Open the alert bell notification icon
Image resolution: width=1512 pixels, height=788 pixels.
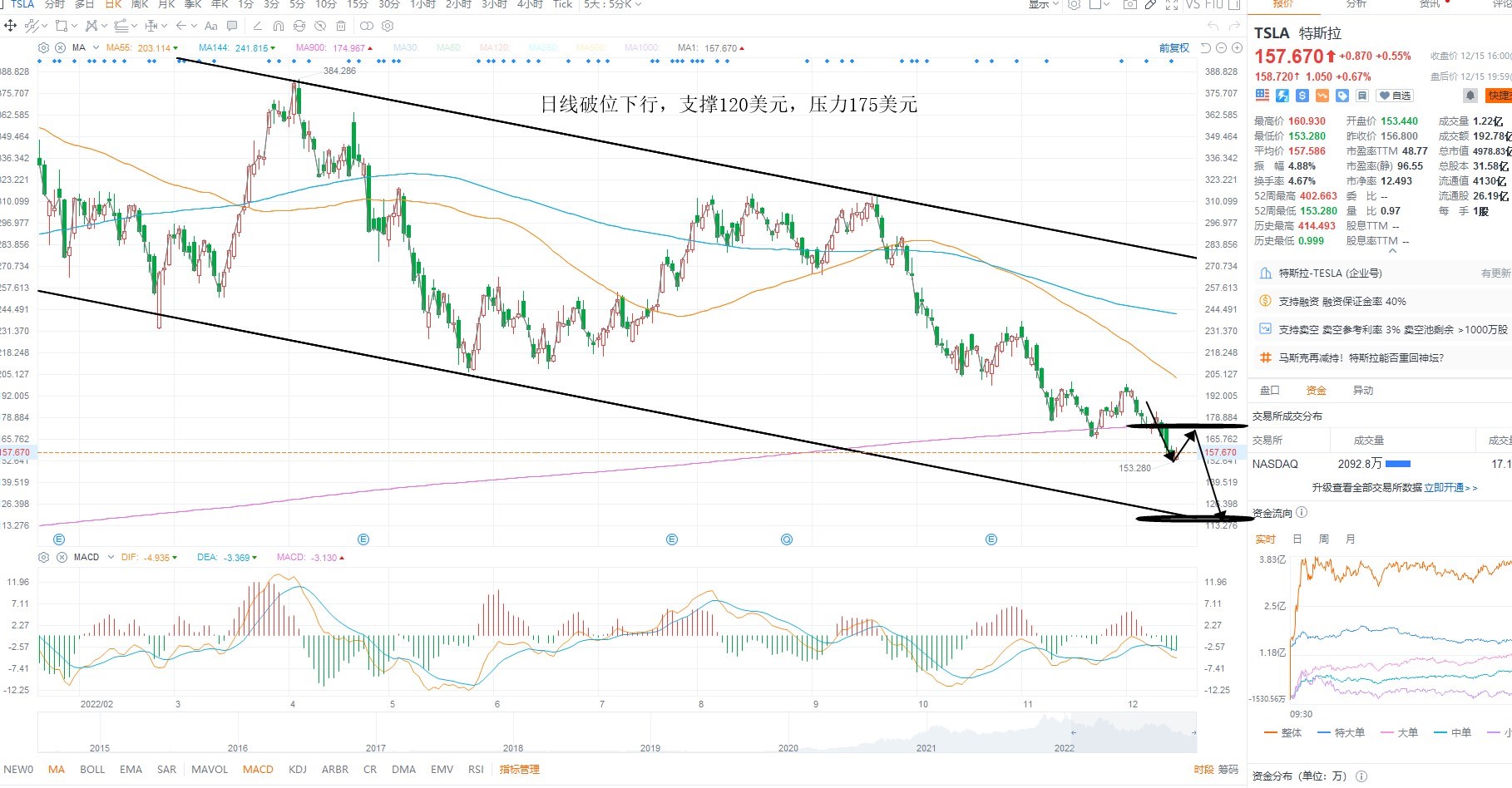(1470, 96)
